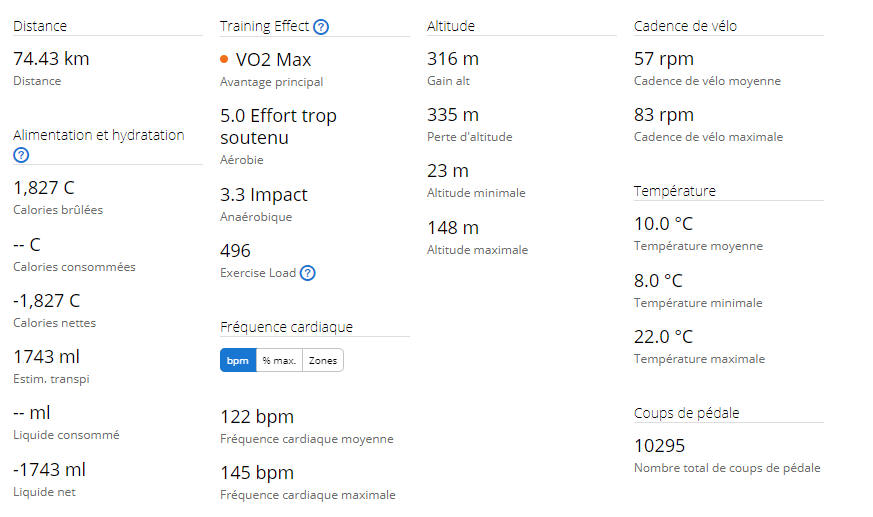Screen dimensions: 873x517
Task: Click the 74.43 km distance value
Action: (x=51, y=58)
